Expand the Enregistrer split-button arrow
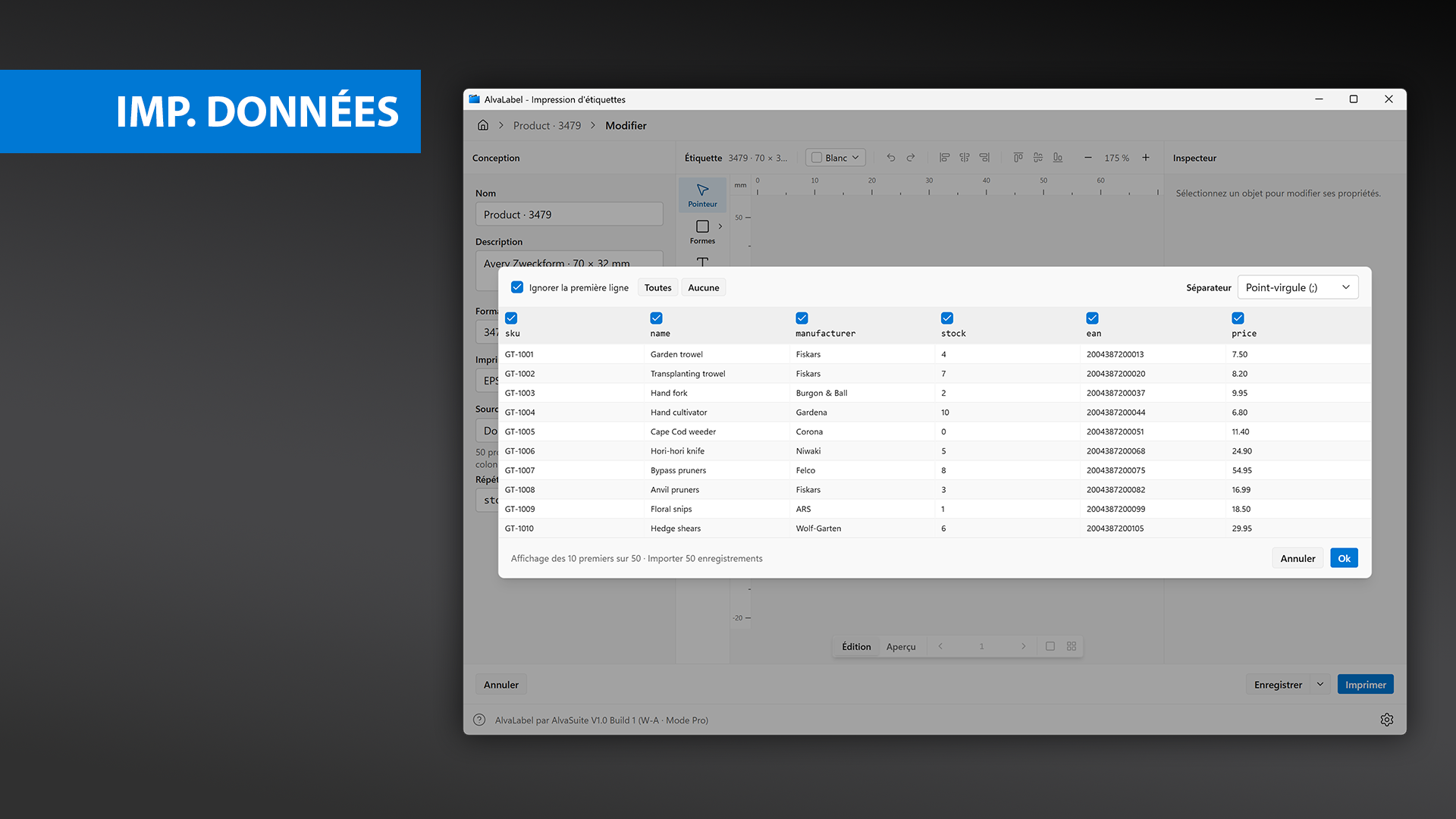1456x819 pixels. click(1320, 684)
